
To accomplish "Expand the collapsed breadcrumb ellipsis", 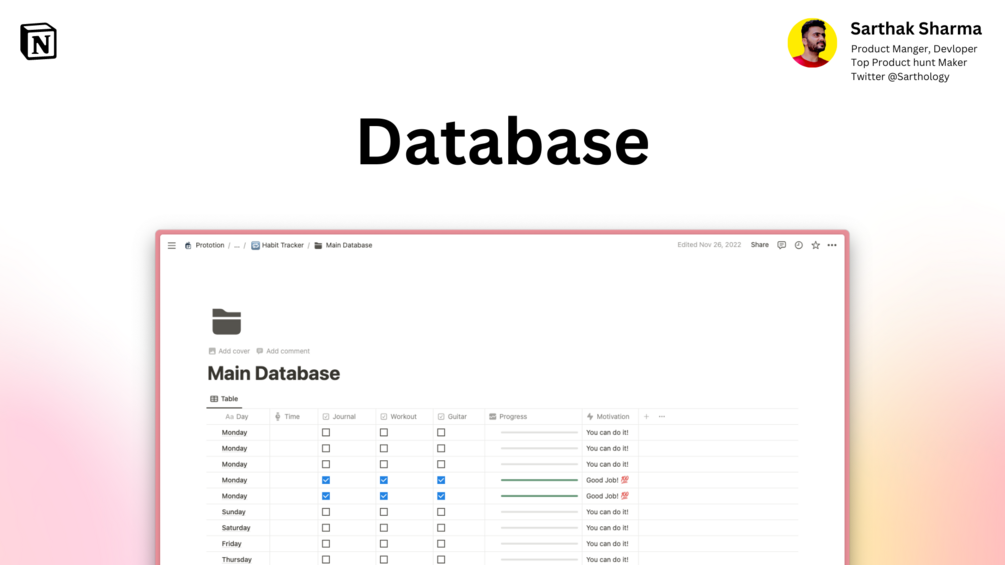I will [237, 245].
